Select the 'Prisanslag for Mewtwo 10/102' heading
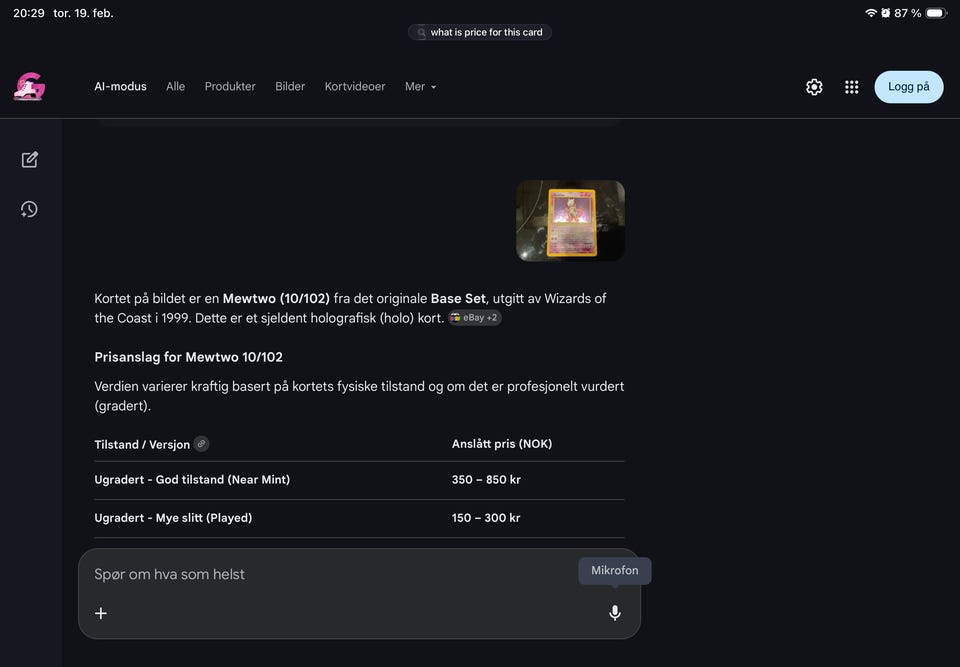Screen dimensions: 960x667 pos(189,357)
